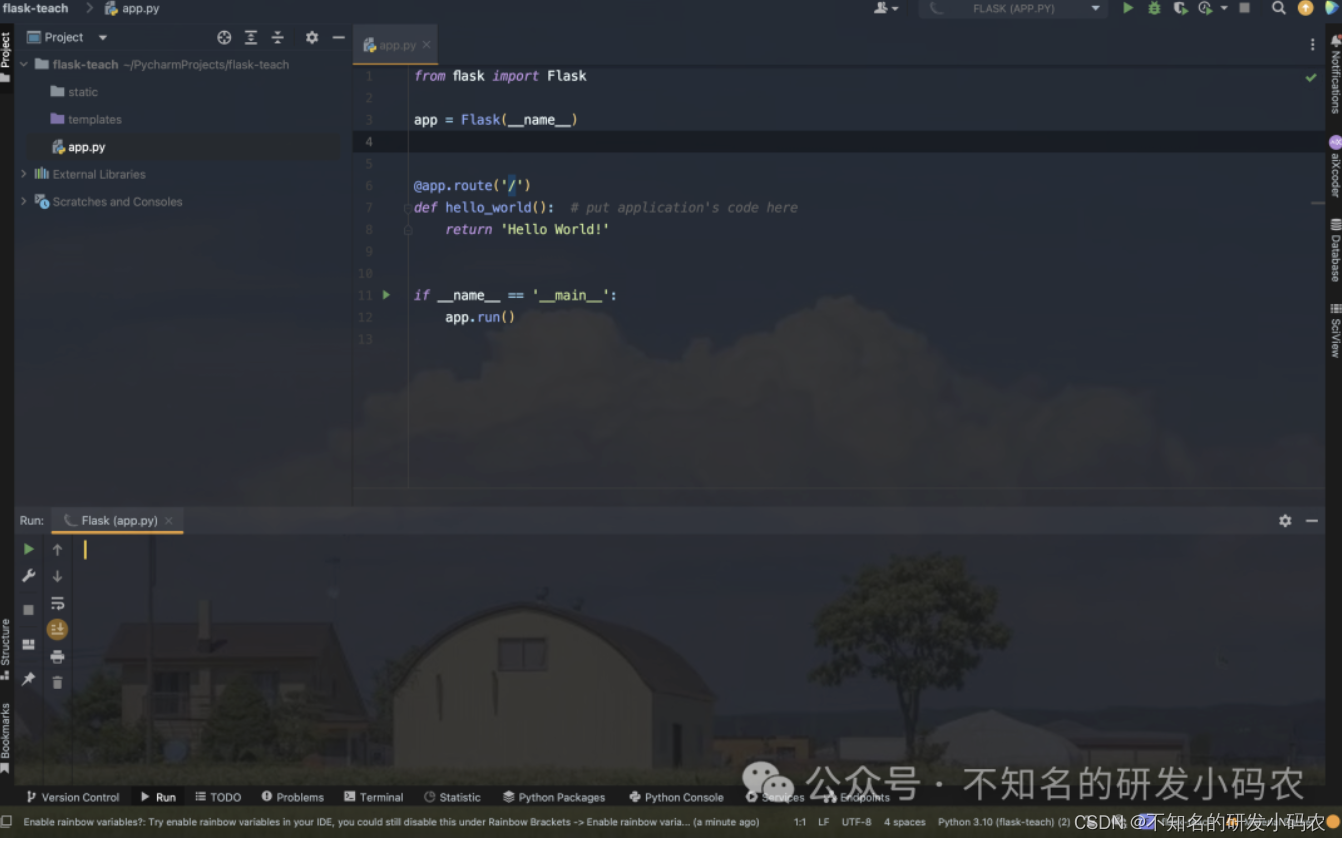This screenshot has height=842, width=1342.
Task: Toggle scroll-to-end in the console output
Action: point(57,629)
